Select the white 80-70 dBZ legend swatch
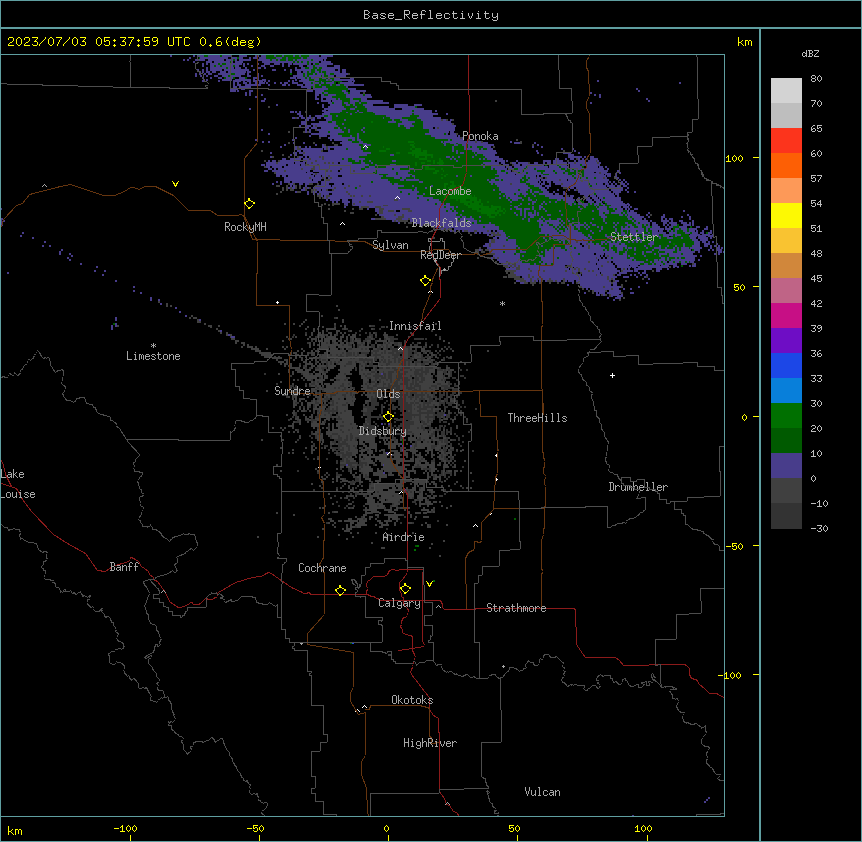The width and height of the screenshot is (862, 842). pyautogui.click(x=786, y=91)
